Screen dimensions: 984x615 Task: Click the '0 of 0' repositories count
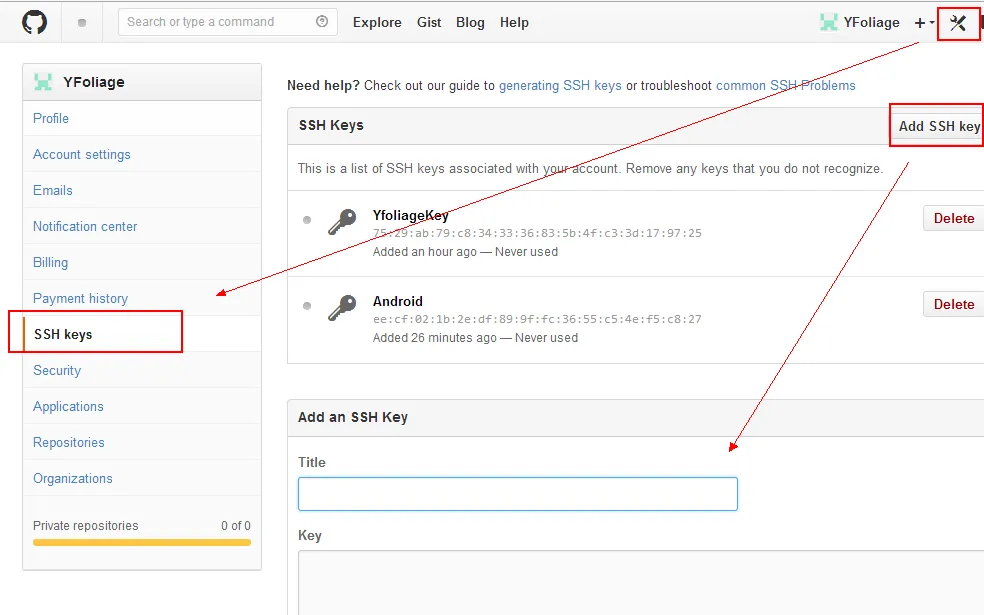(235, 526)
